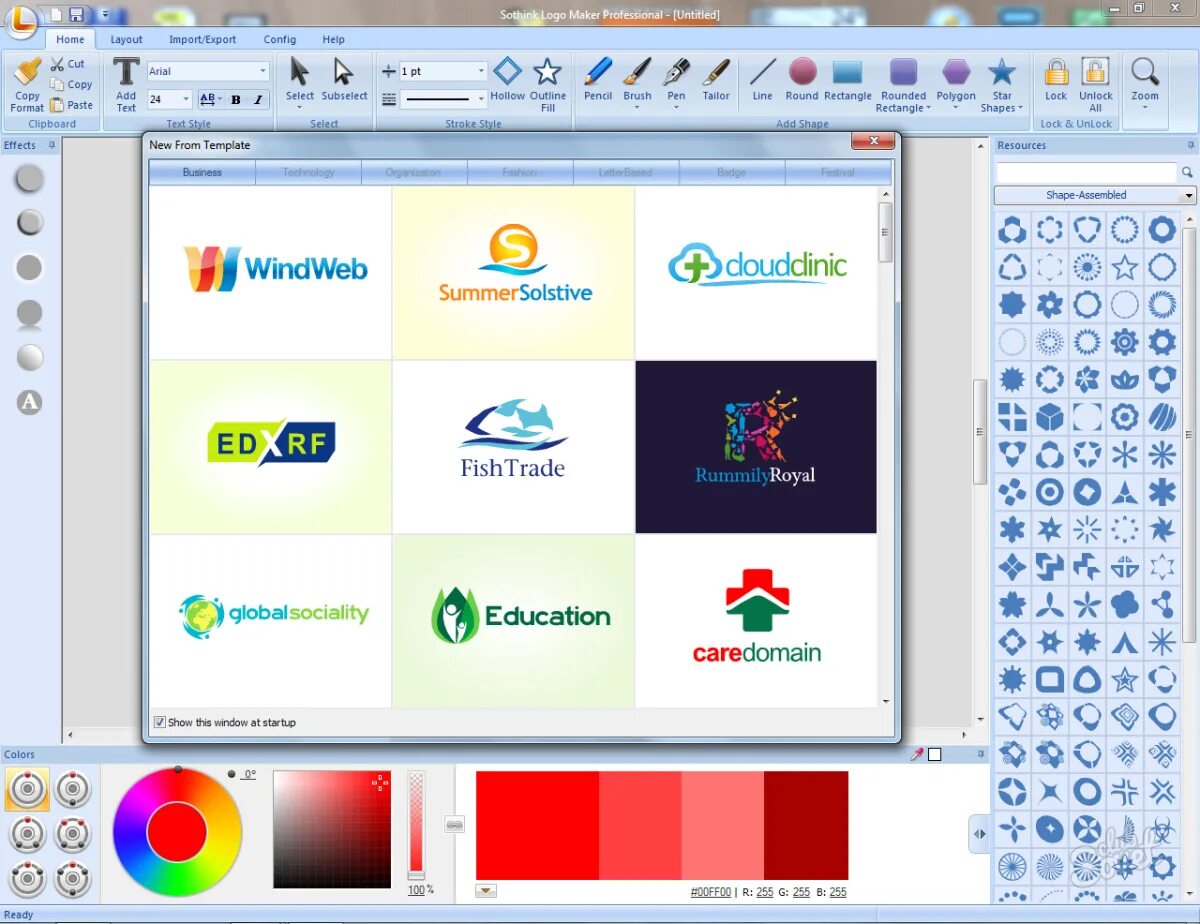Click the Hollow stroke icon
1200x924 pixels.
507,71
